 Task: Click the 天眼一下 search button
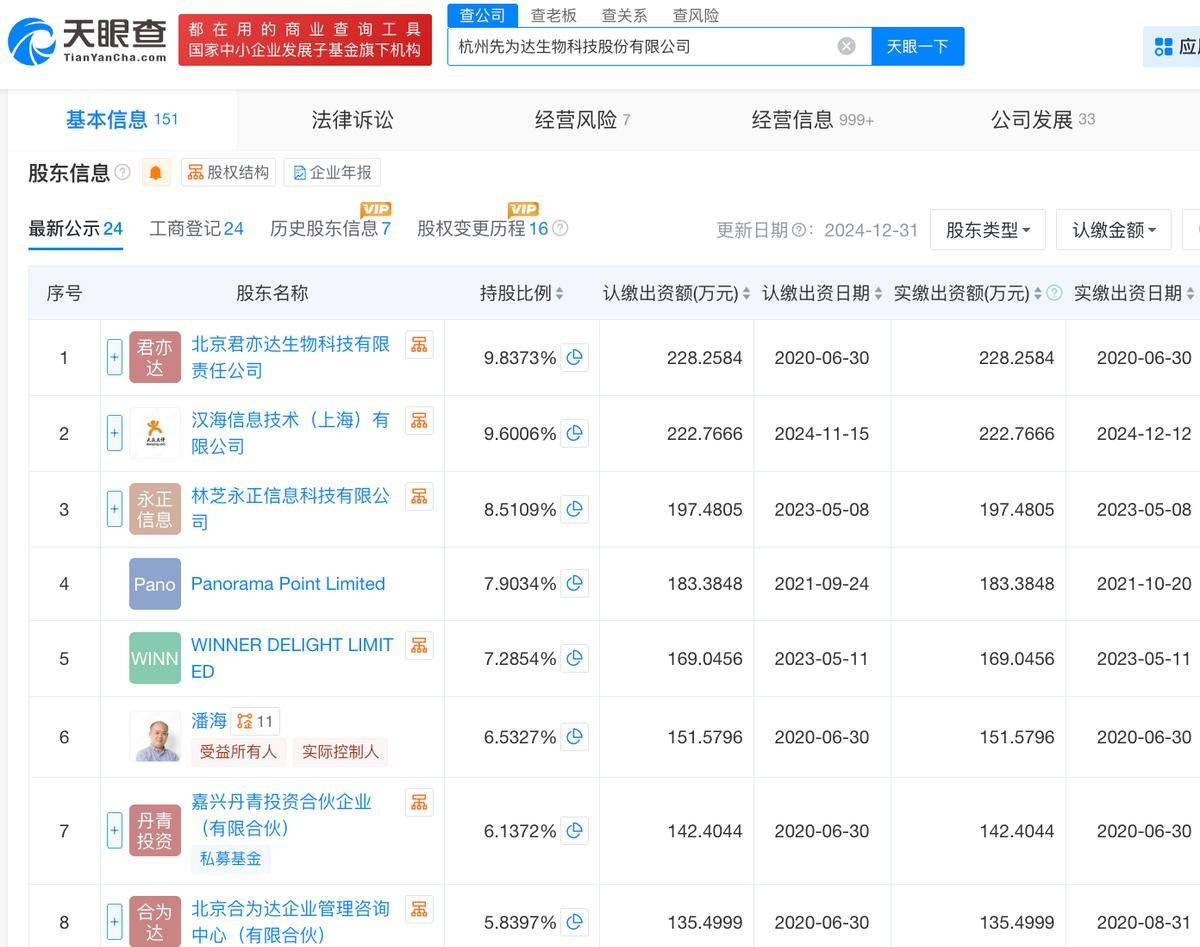pos(917,46)
